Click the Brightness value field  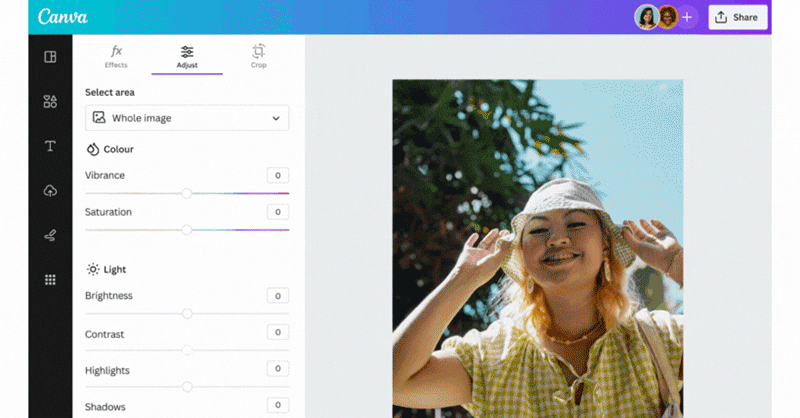pos(278,296)
